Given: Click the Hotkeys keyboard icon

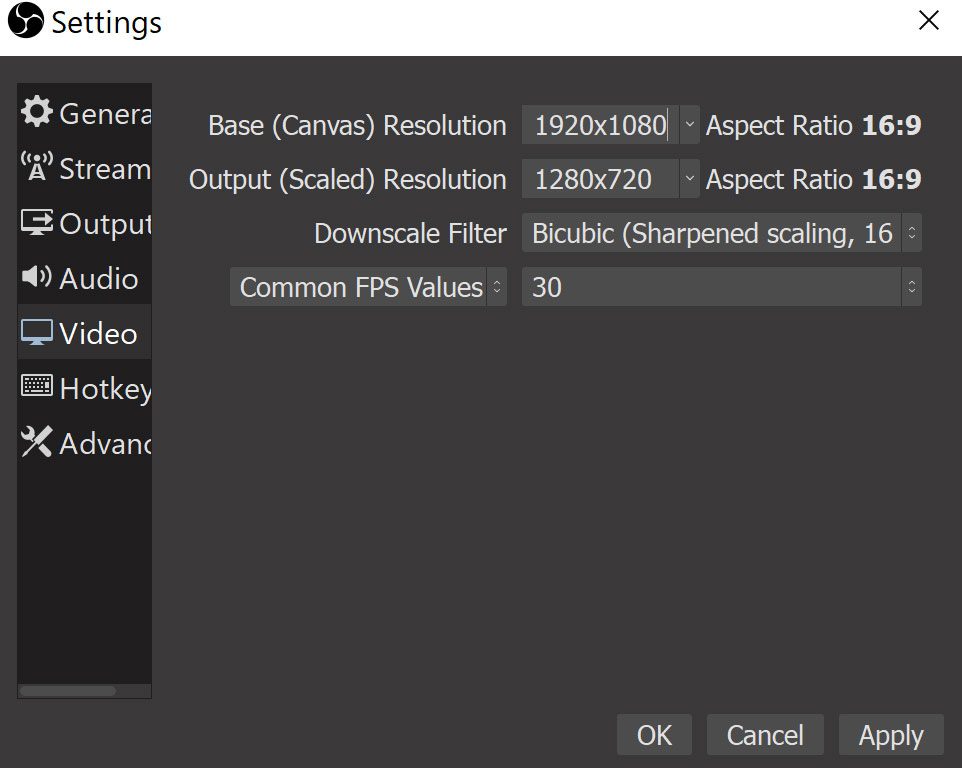Looking at the screenshot, I should [x=37, y=387].
